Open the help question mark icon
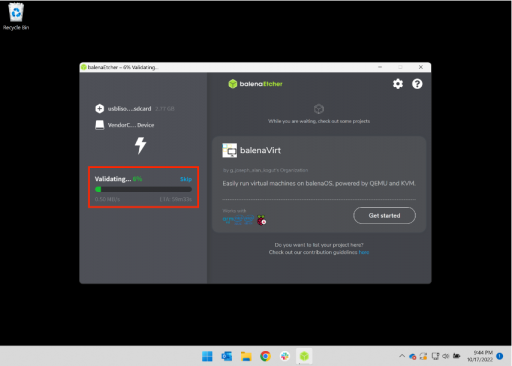This screenshot has height=366, width=512. pos(417,84)
